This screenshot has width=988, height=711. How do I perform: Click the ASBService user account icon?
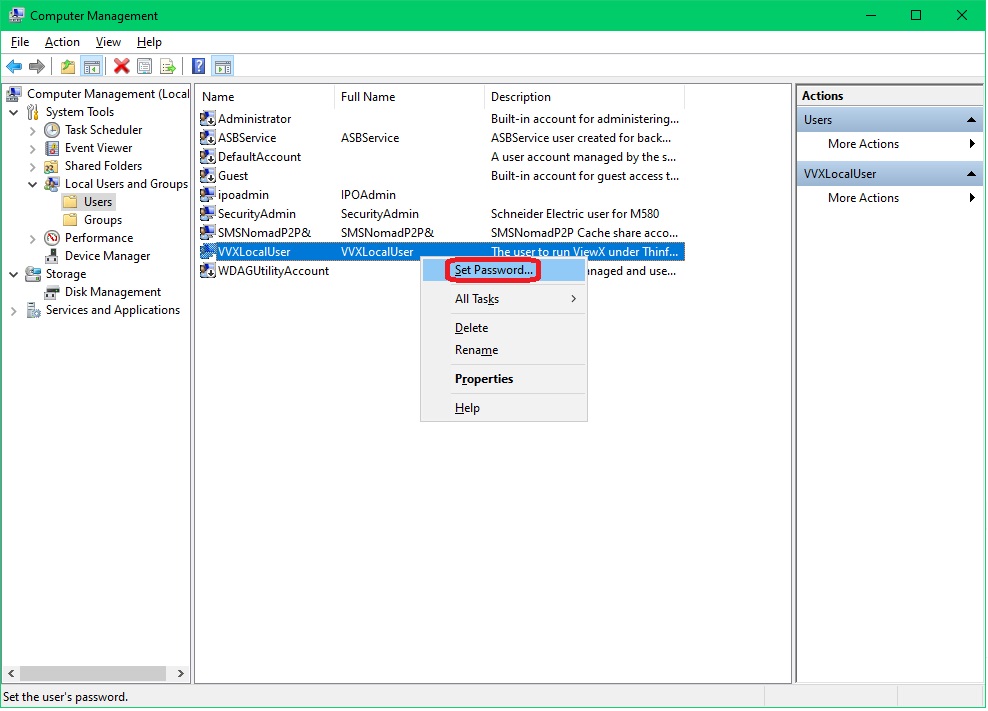click(x=207, y=137)
